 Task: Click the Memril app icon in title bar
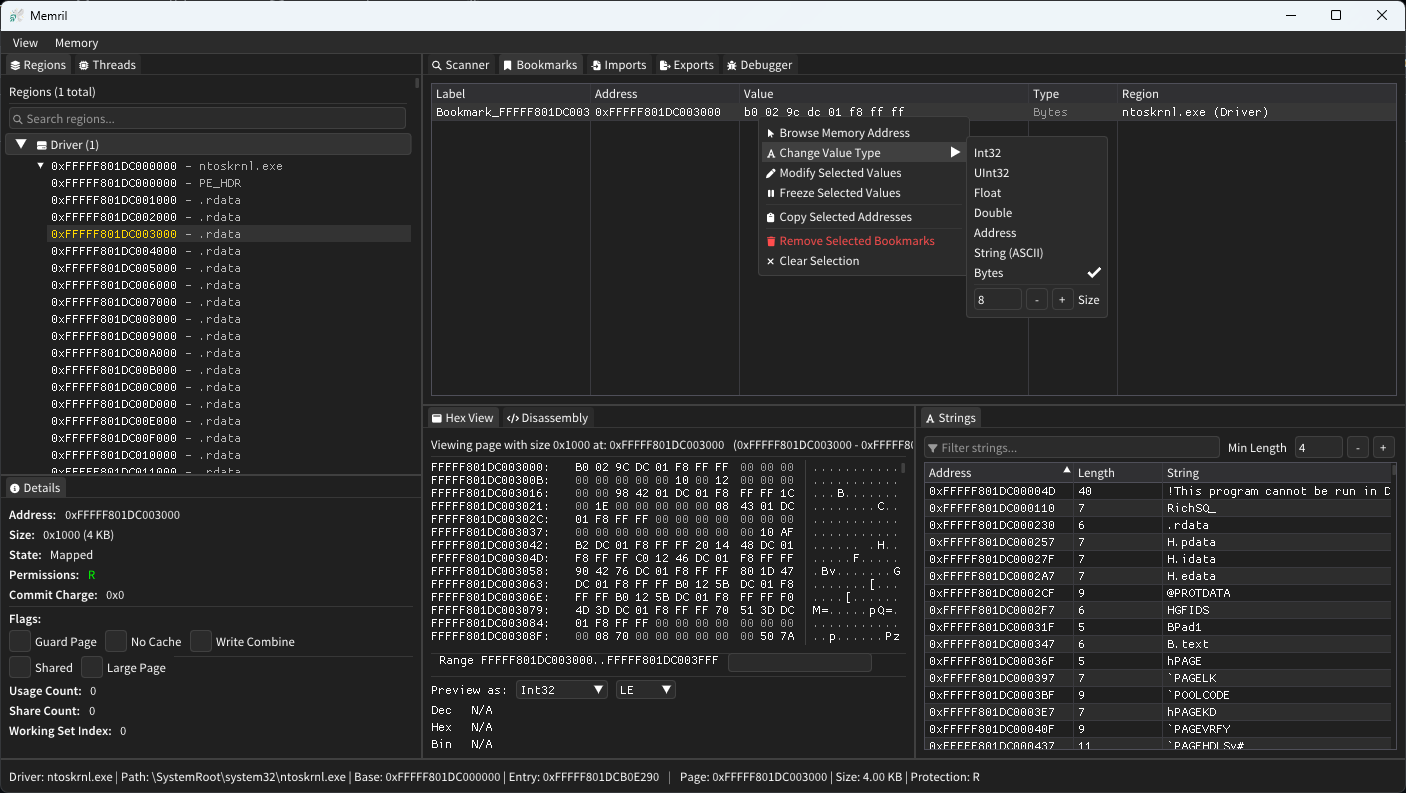coord(16,15)
